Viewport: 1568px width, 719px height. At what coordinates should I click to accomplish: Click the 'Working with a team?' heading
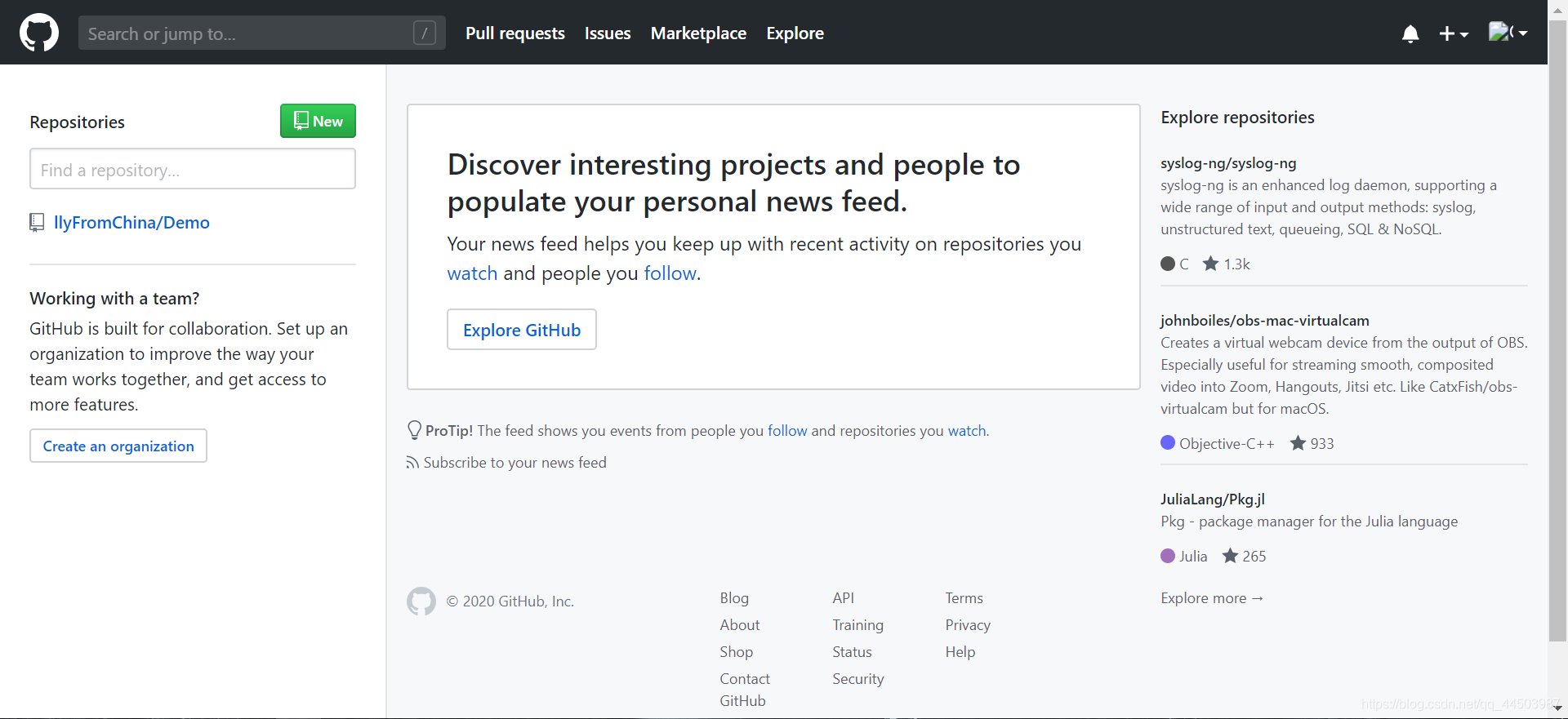point(114,299)
